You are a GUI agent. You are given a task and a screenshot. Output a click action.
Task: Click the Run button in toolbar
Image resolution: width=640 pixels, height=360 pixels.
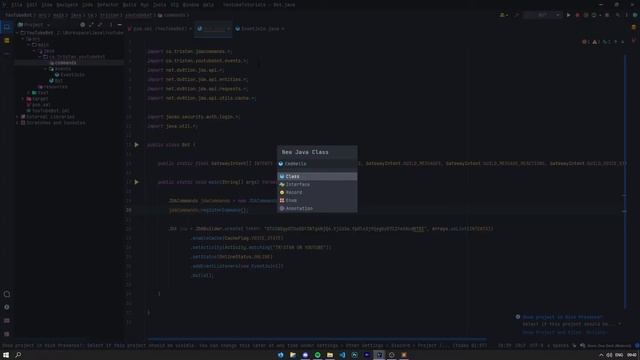coord(568,15)
